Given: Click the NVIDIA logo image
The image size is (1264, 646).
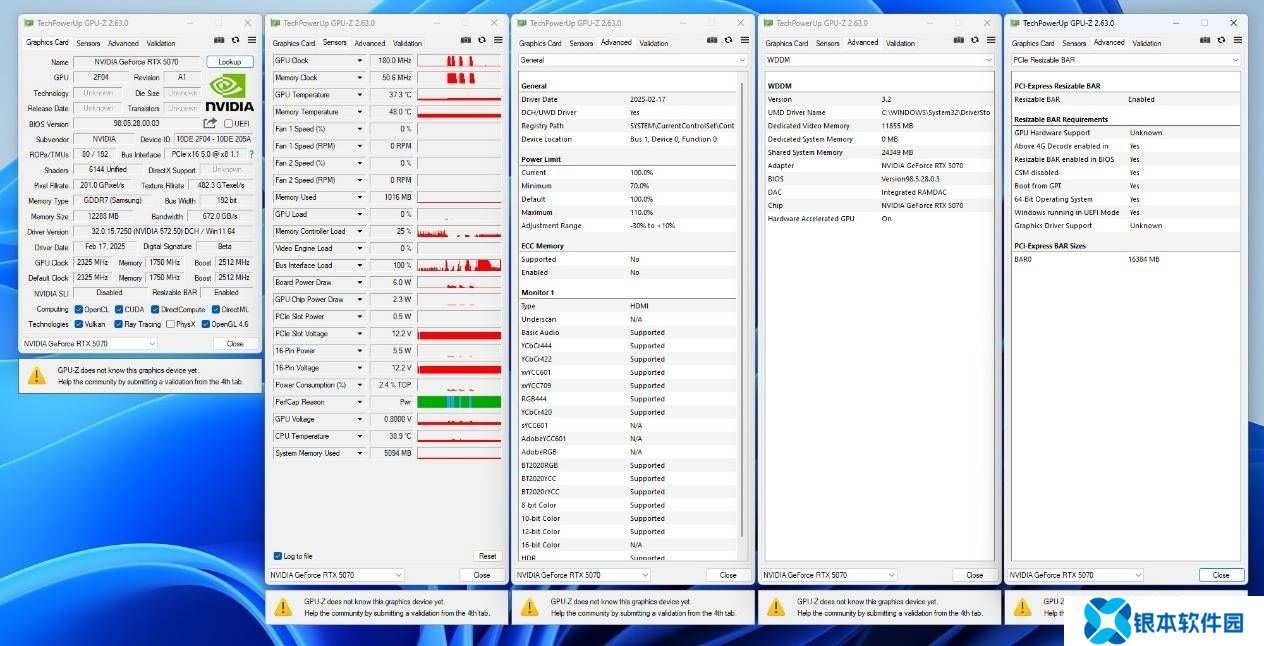Looking at the screenshot, I should (x=229, y=92).
